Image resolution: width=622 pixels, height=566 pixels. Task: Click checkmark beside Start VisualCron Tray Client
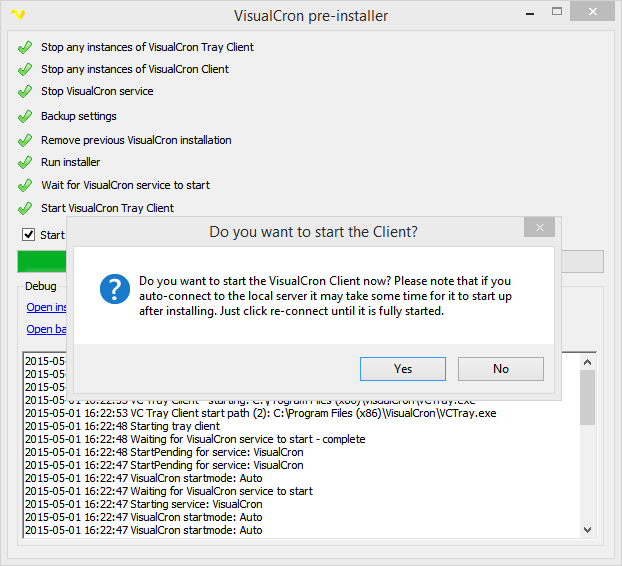point(25,208)
